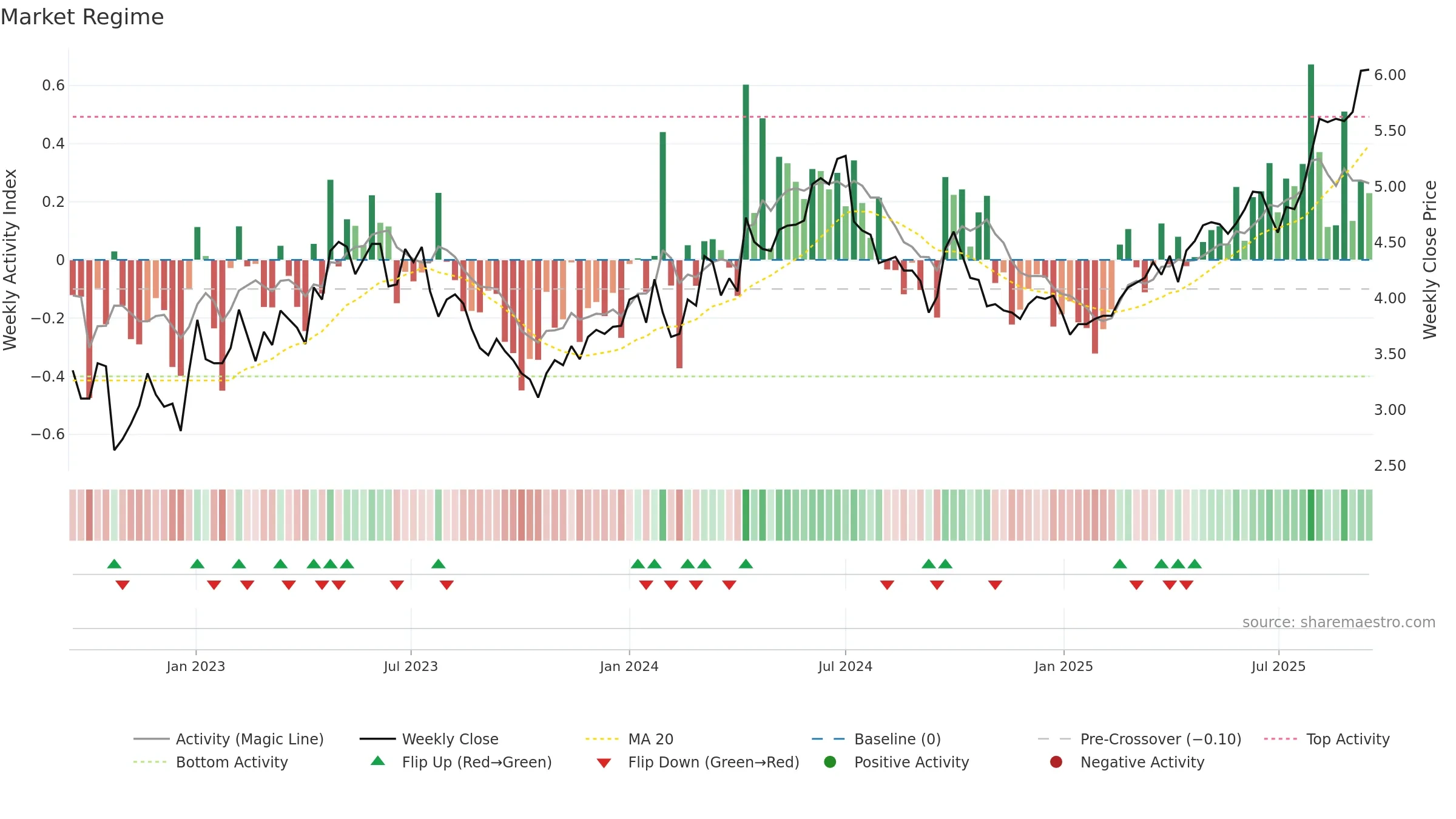1456x819 pixels.
Task: Click the Market Regime chart title
Action: (x=82, y=17)
